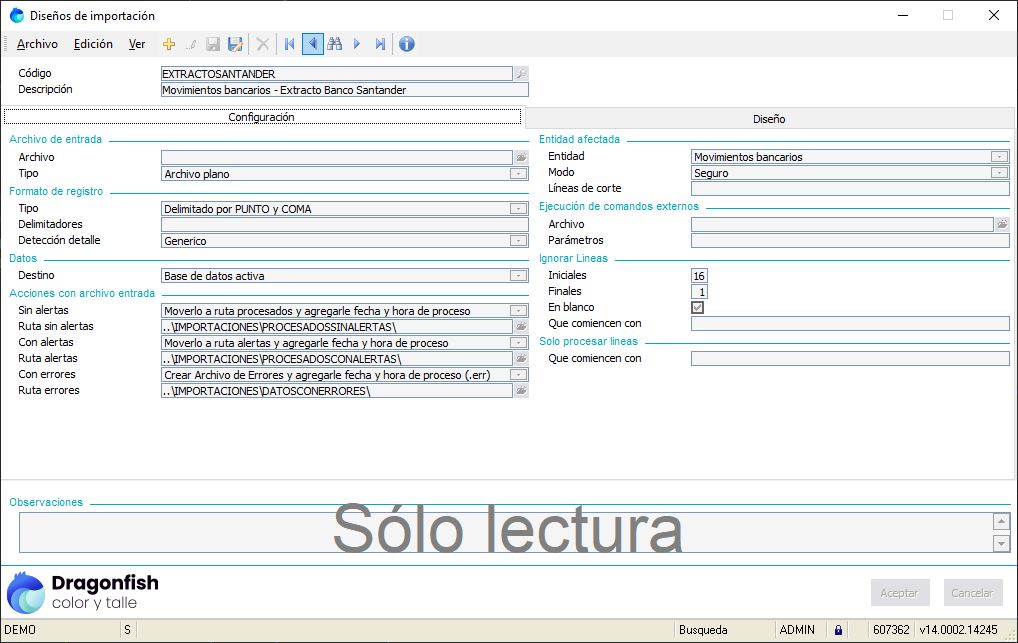The image size is (1018, 643).
Task: Click the Líneas de corte field
Action: [x=850, y=188]
